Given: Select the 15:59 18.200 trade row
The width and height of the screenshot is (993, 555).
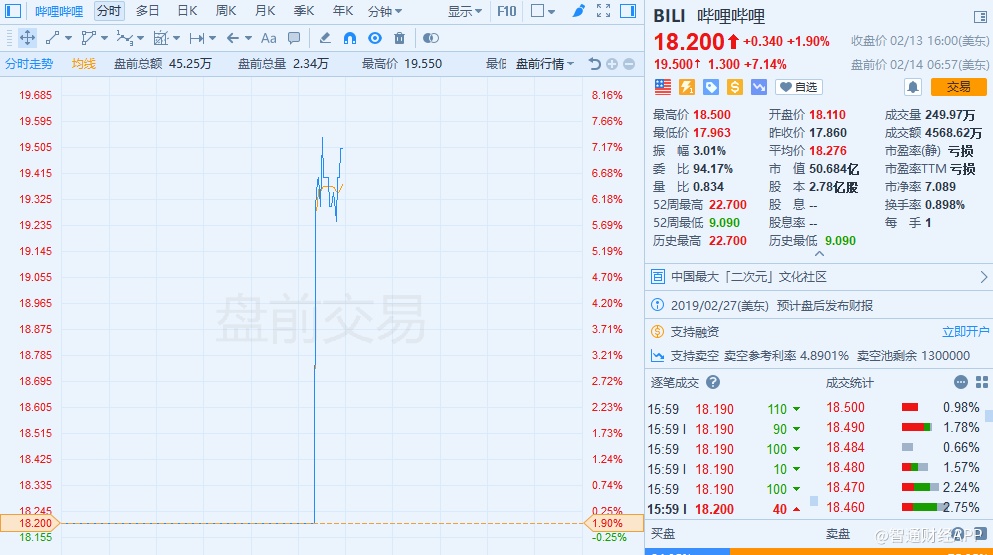Looking at the screenshot, I should point(724,509).
